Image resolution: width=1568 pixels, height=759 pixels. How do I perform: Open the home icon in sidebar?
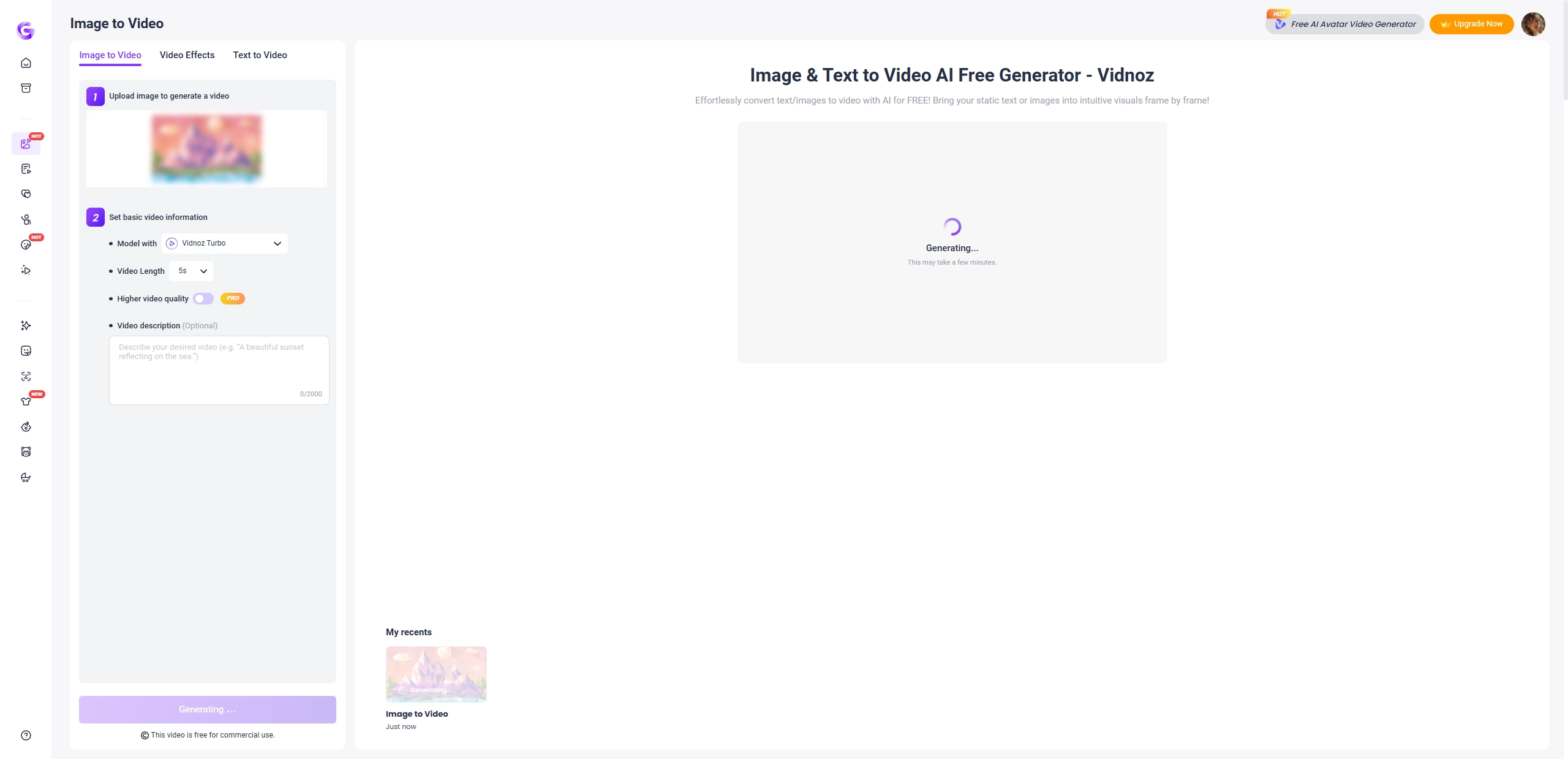26,62
